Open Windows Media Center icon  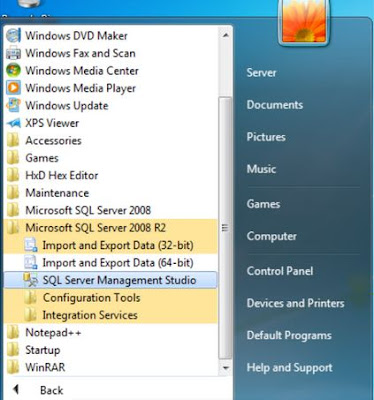pos(13,70)
